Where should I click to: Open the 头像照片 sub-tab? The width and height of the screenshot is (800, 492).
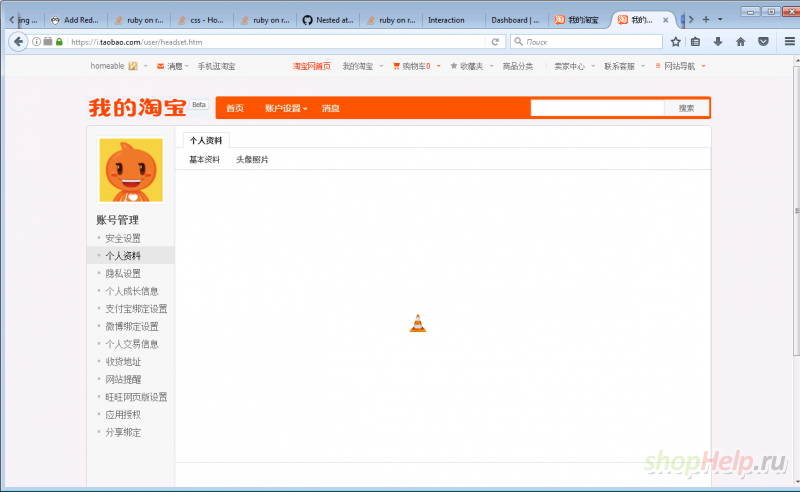pos(252,160)
